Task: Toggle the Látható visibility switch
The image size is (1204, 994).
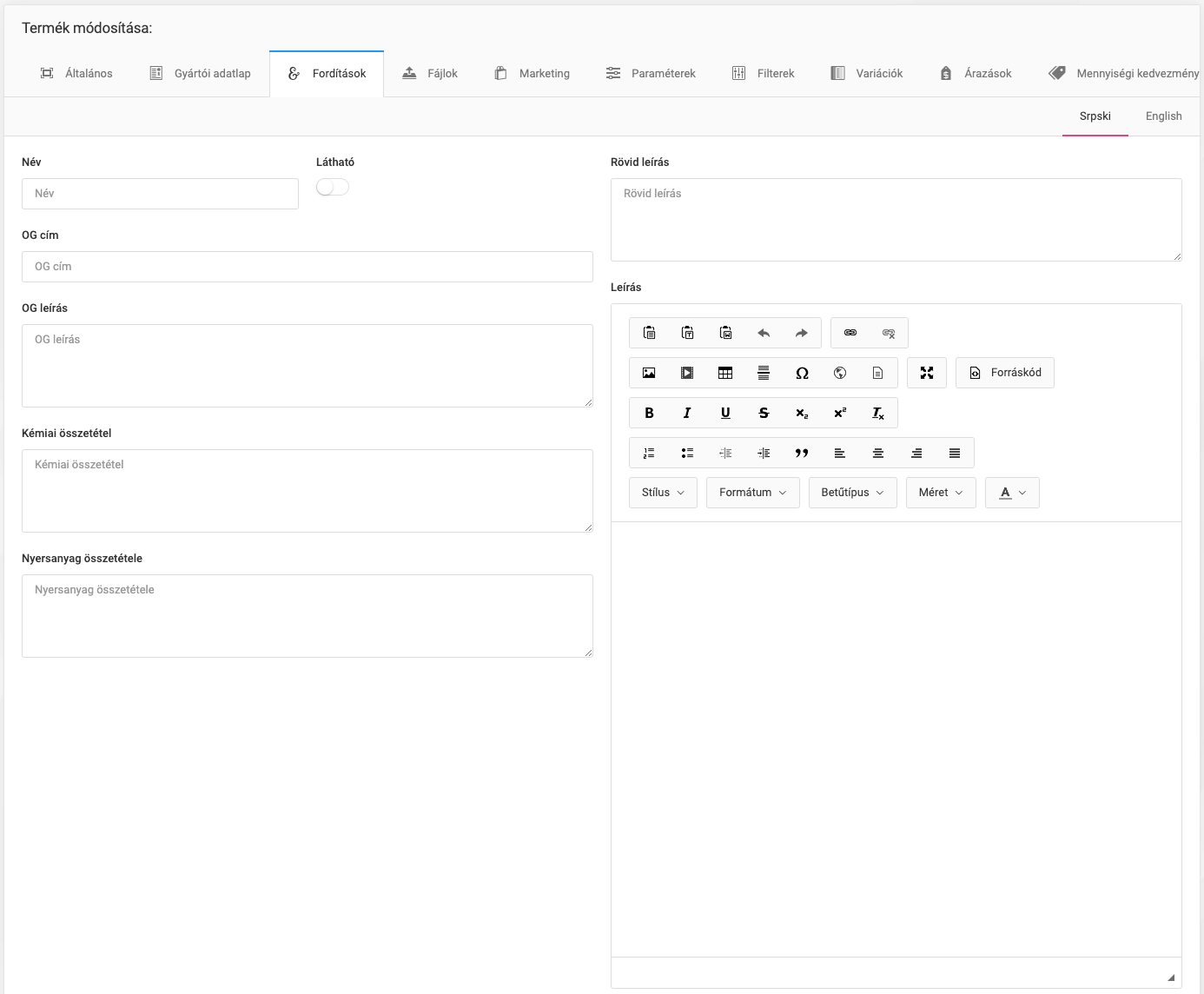Action: [x=333, y=188]
